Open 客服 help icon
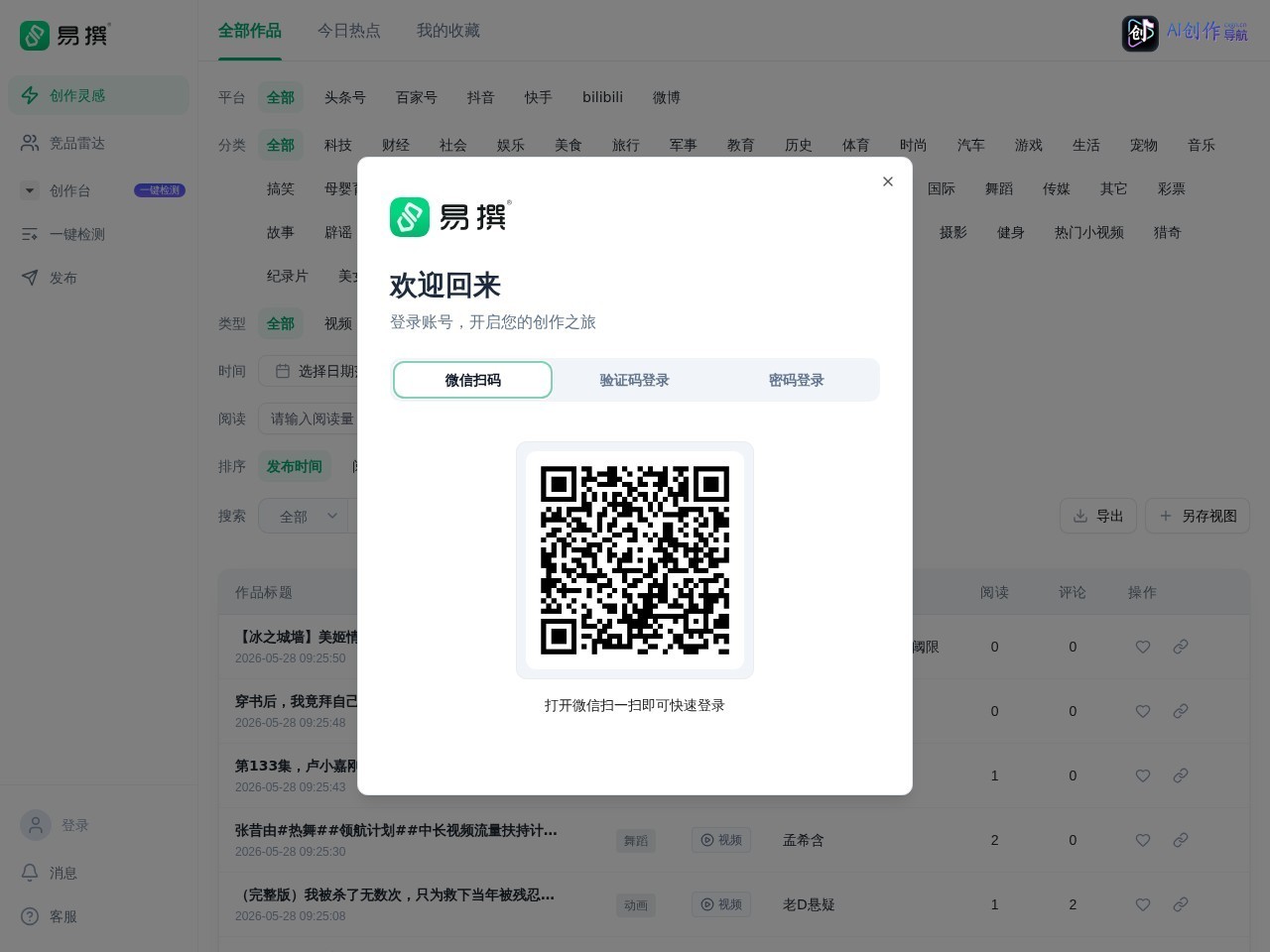The width and height of the screenshot is (1270, 952). pyautogui.click(x=31, y=916)
